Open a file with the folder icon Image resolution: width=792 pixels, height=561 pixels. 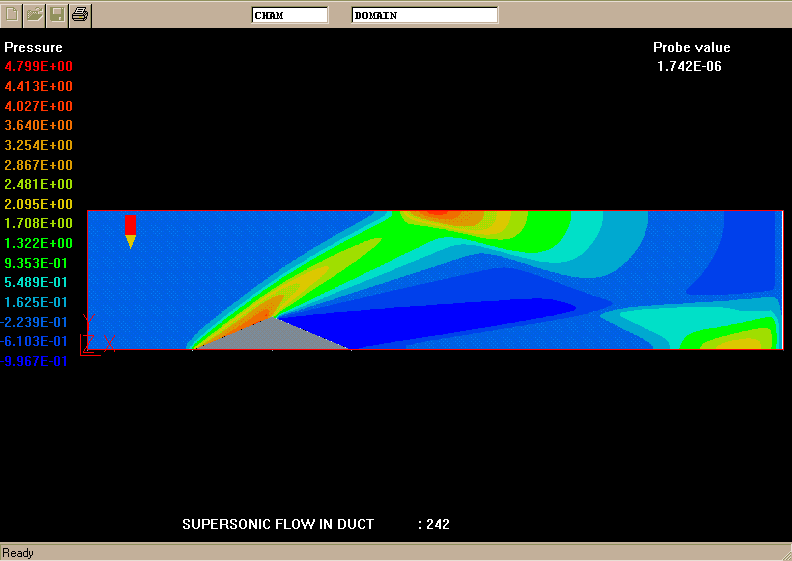pyautogui.click(x=35, y=14)
